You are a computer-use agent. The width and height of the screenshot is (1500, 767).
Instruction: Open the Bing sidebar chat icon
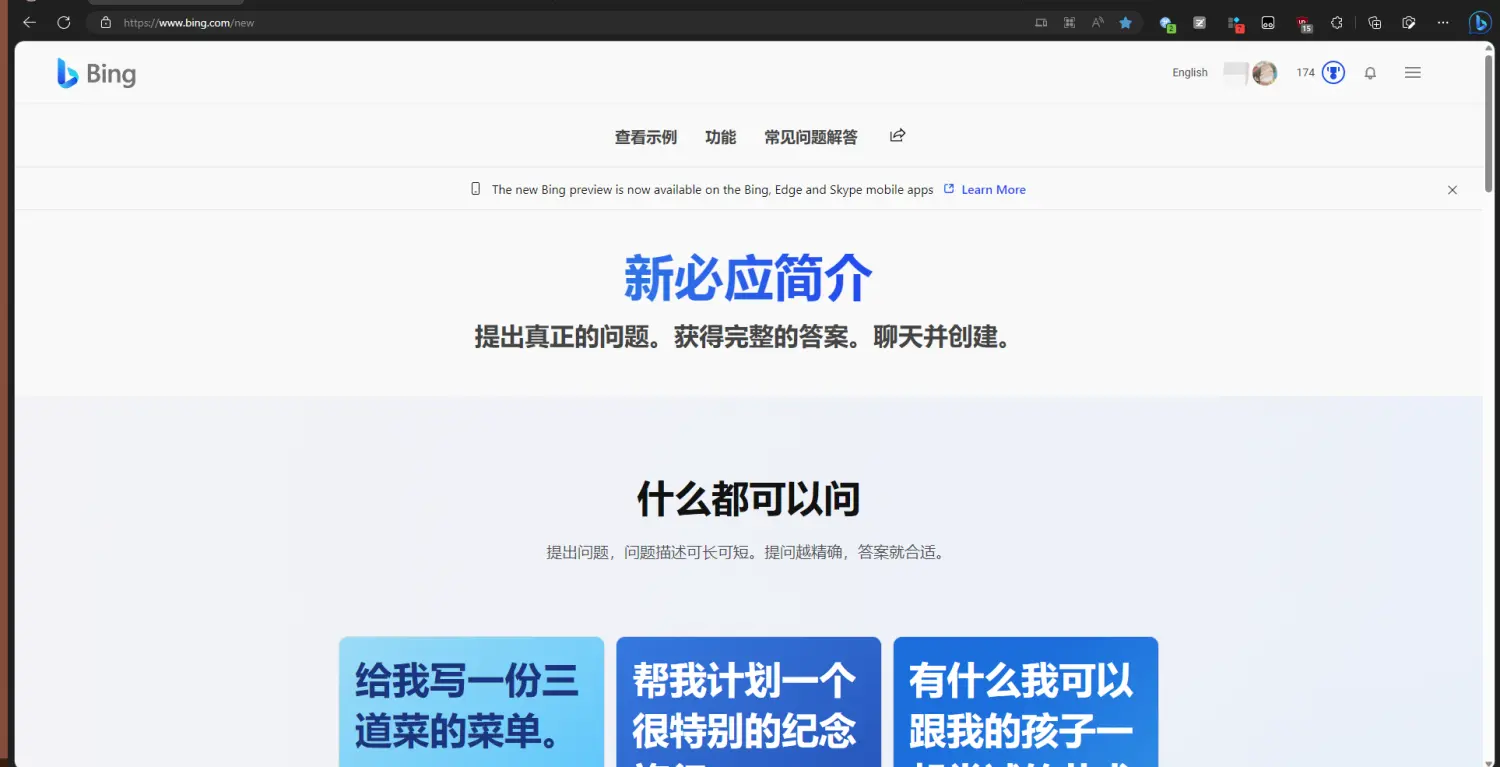coord(1480,22)
